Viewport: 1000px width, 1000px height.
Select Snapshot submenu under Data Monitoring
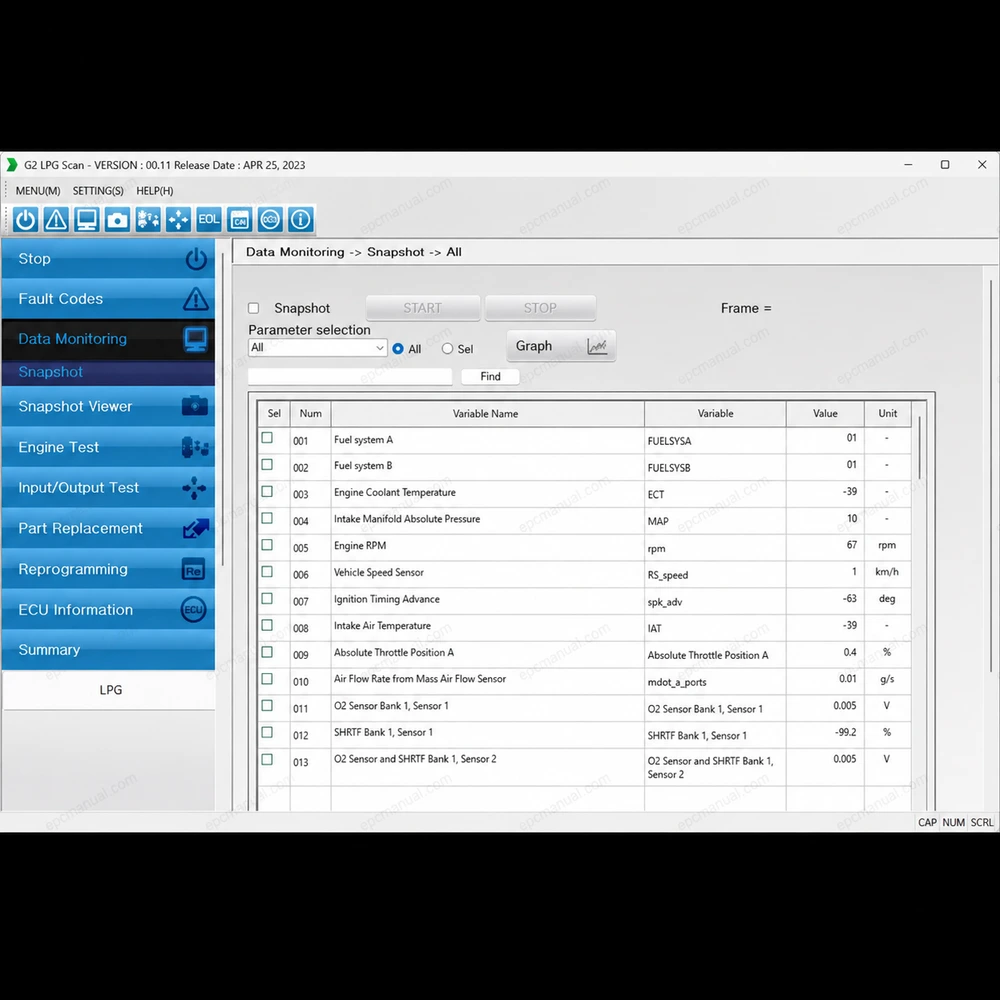[x=108, y=372]
